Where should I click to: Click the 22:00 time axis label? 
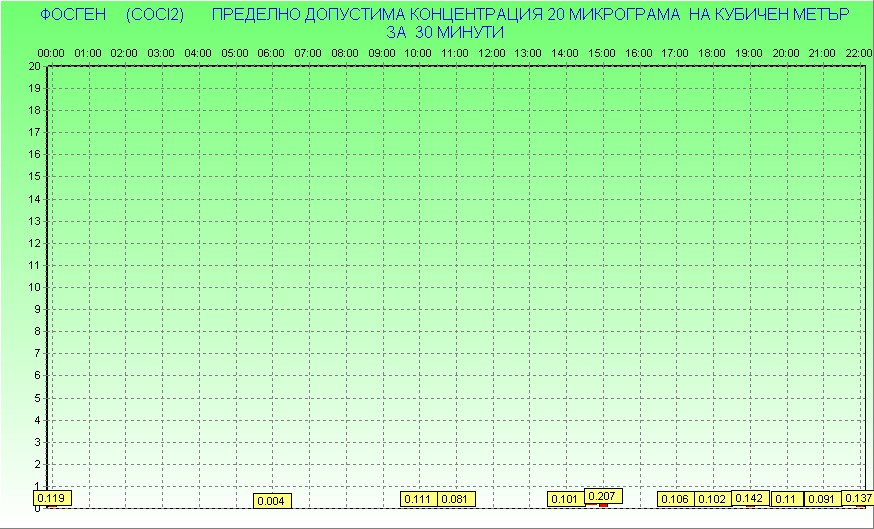(858, 52)
